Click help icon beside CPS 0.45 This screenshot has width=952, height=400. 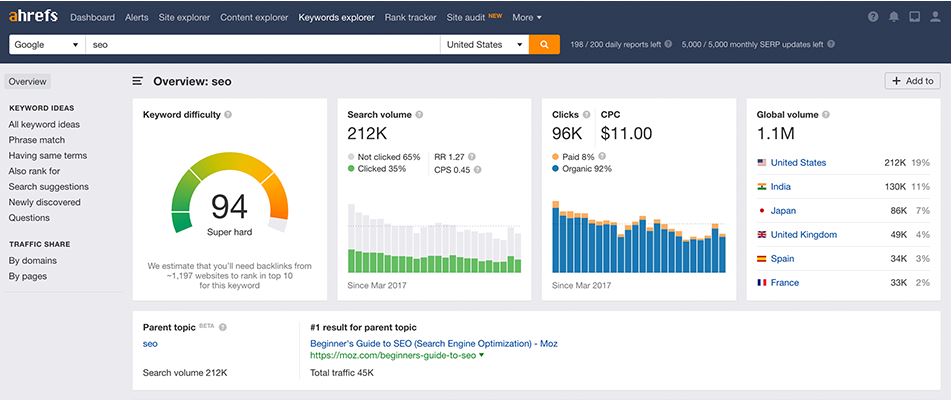[x=477, y=170]
